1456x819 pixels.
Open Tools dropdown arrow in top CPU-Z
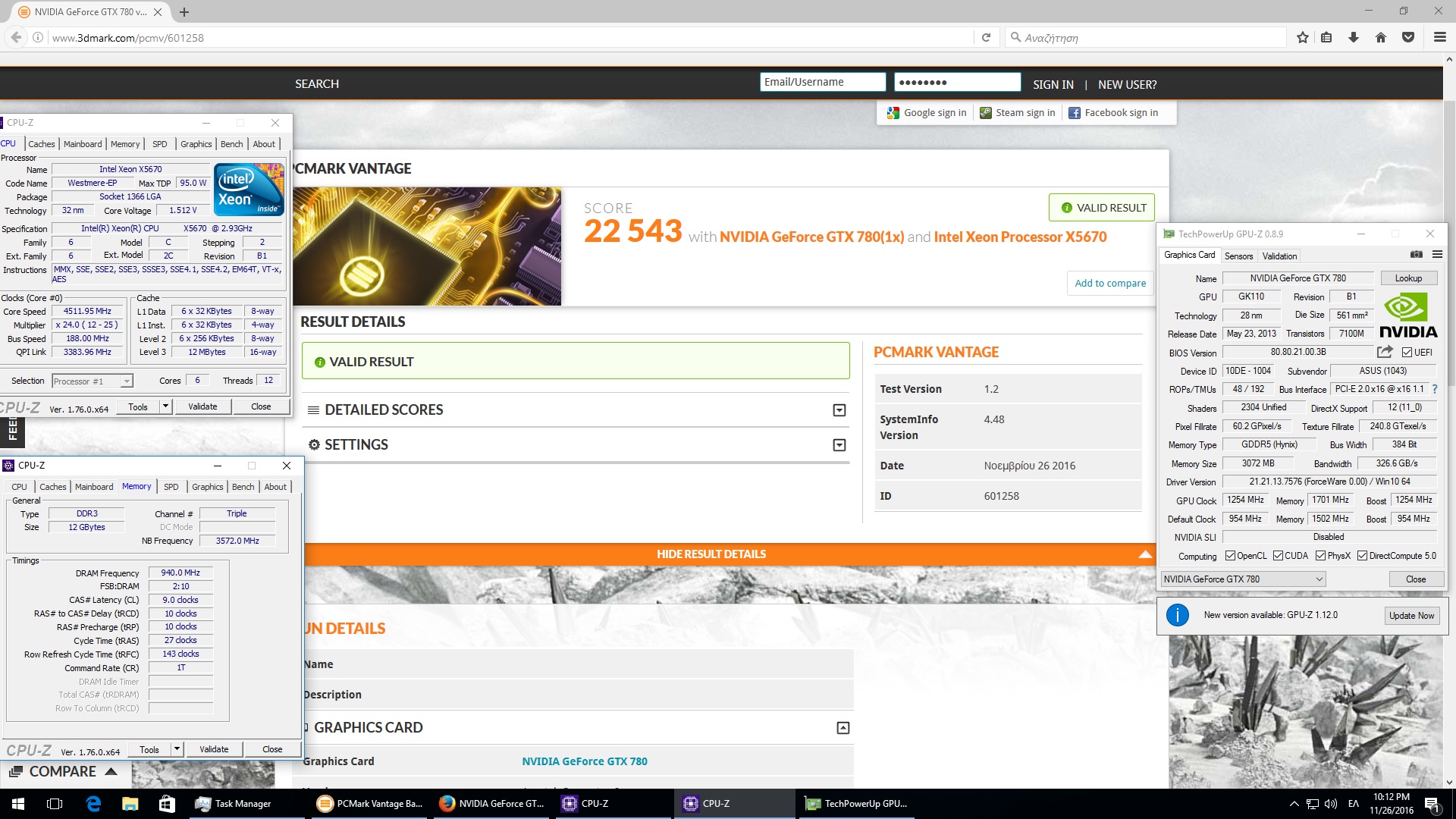[x=165, y=406]
